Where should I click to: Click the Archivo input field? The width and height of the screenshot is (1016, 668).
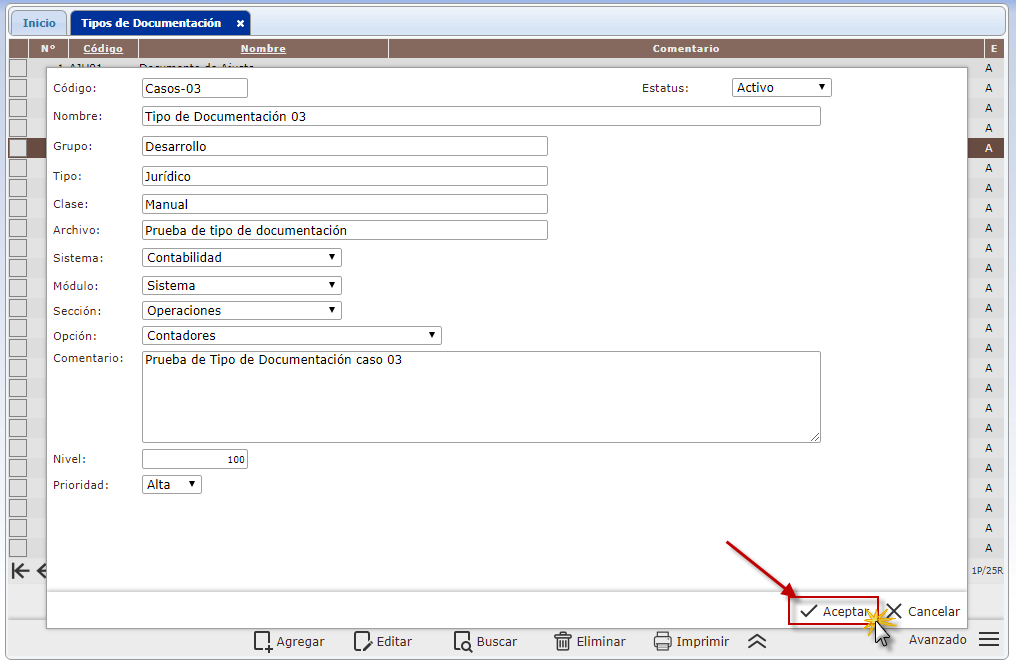[x=345, y=230]
